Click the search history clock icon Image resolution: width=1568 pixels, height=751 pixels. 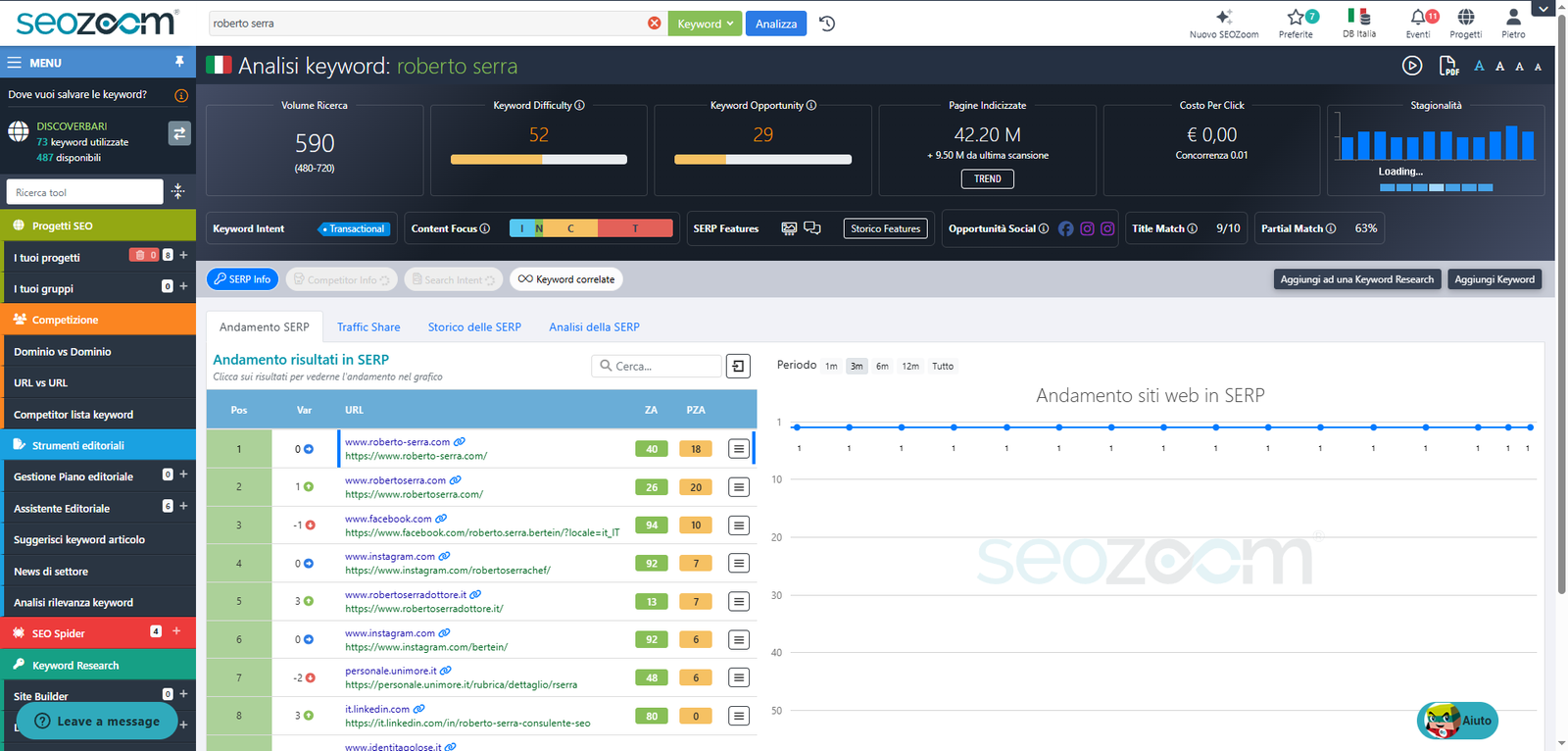tap(827, 24)
